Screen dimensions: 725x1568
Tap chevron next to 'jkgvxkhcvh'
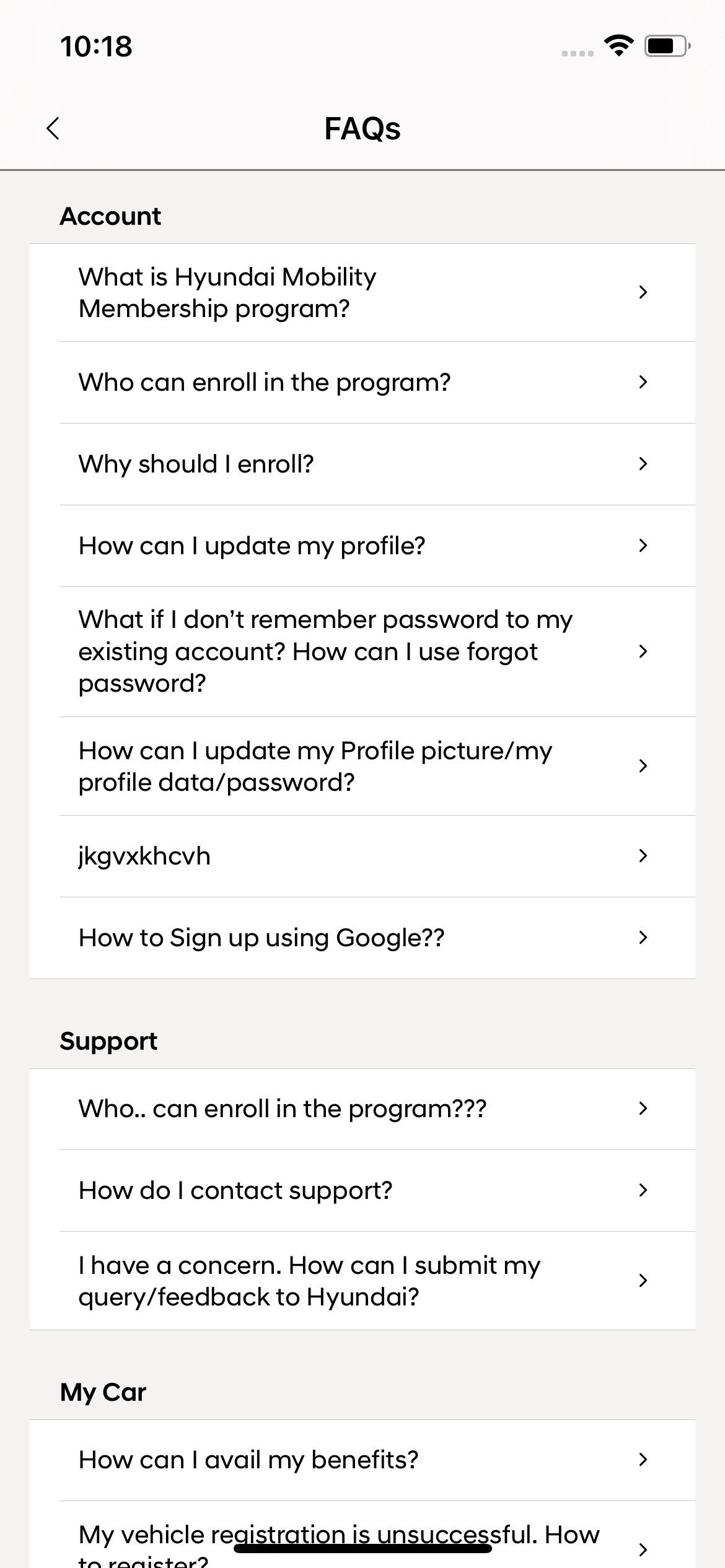point(643,856)
